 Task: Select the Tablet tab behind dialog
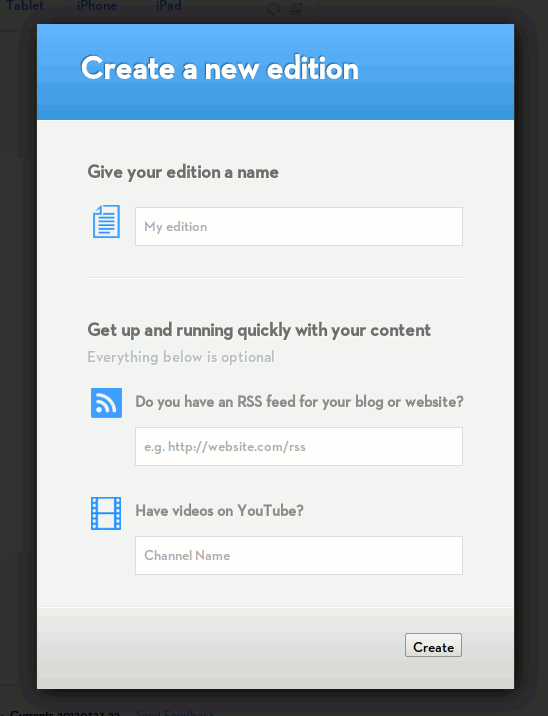[x=25, y=6]
